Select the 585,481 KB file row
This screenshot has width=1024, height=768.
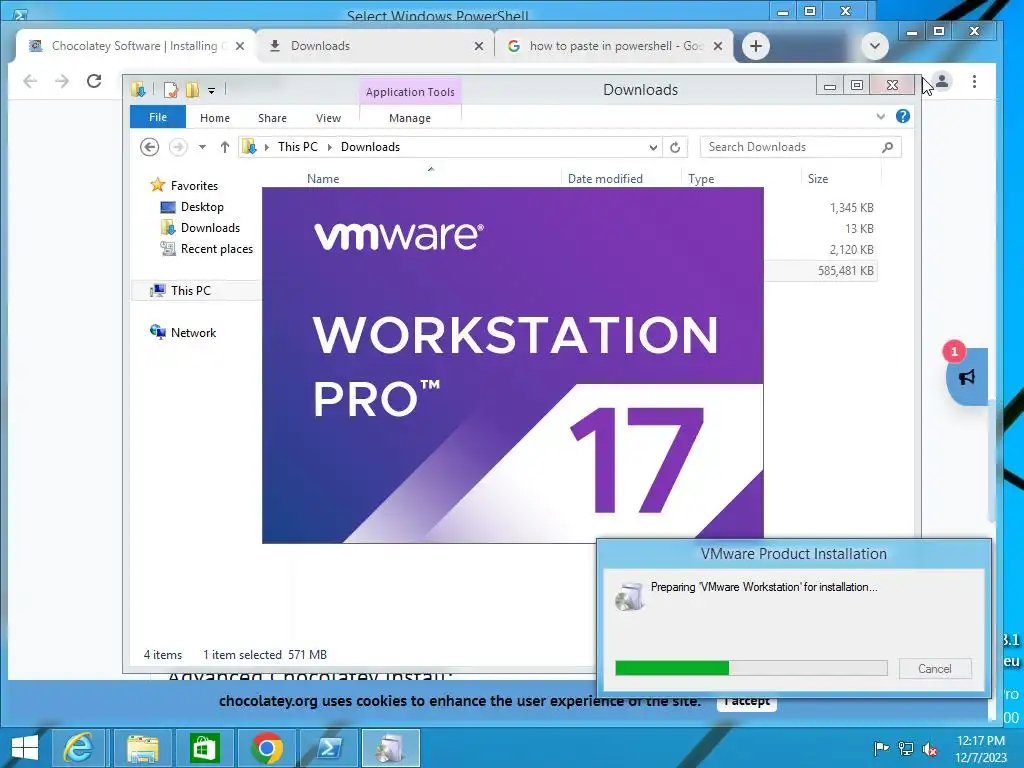click(821, 270)
